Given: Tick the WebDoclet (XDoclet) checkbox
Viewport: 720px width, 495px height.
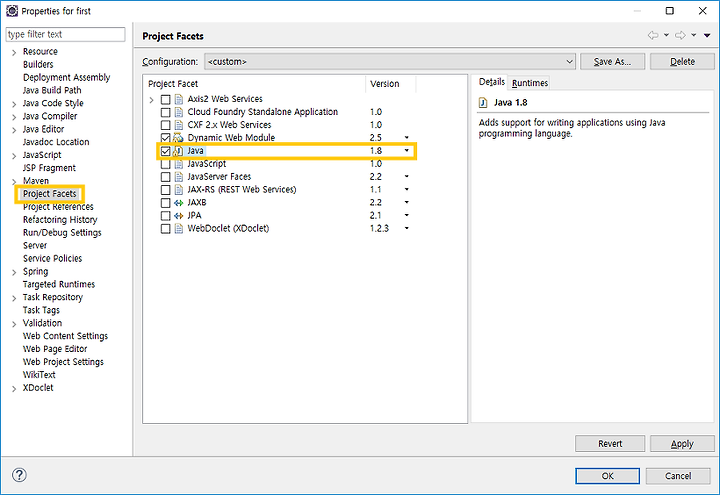Looking at the screenshot, I should pyautogui.click(x=165, y=228).
